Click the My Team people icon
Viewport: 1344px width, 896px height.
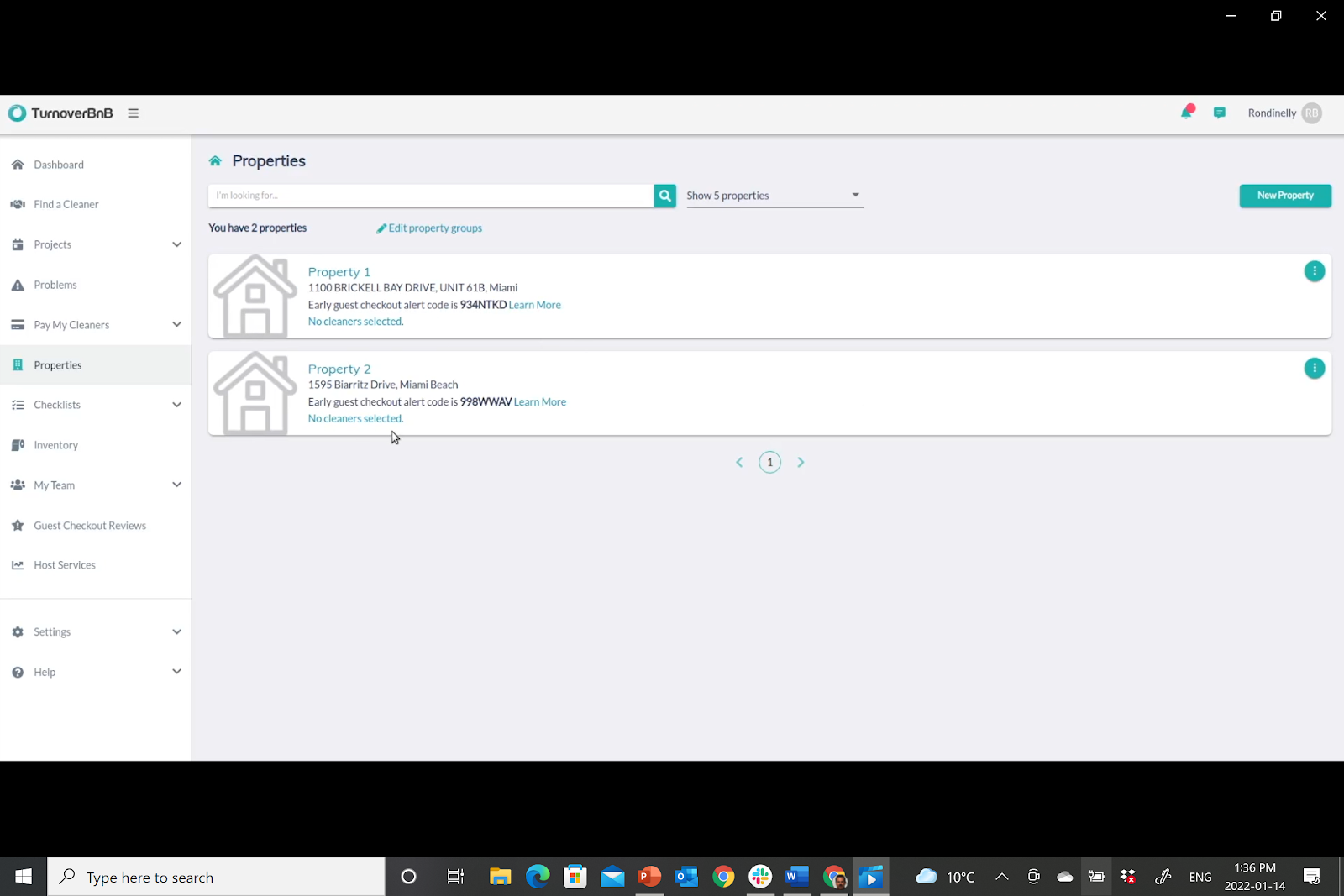click(x=18, y=485)
